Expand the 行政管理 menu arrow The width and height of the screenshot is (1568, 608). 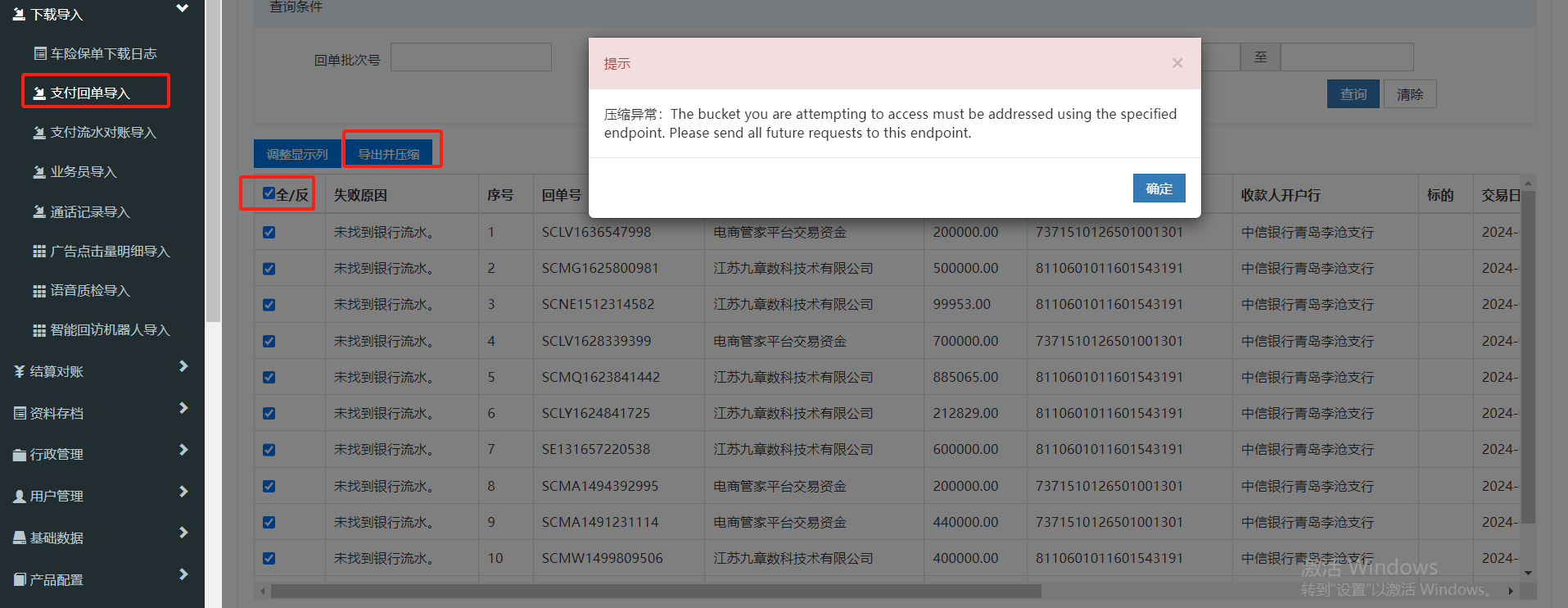click(x=183, y=450)
